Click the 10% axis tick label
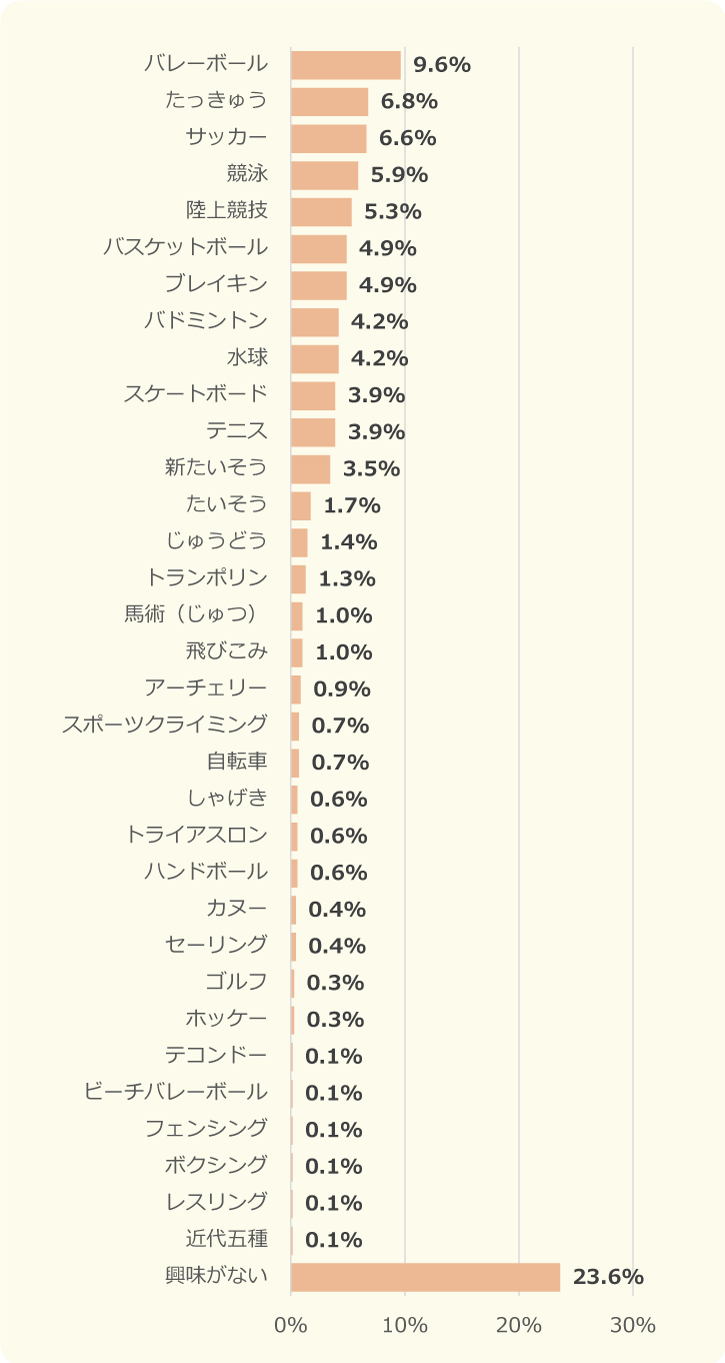 click(x=405, y=1326)
